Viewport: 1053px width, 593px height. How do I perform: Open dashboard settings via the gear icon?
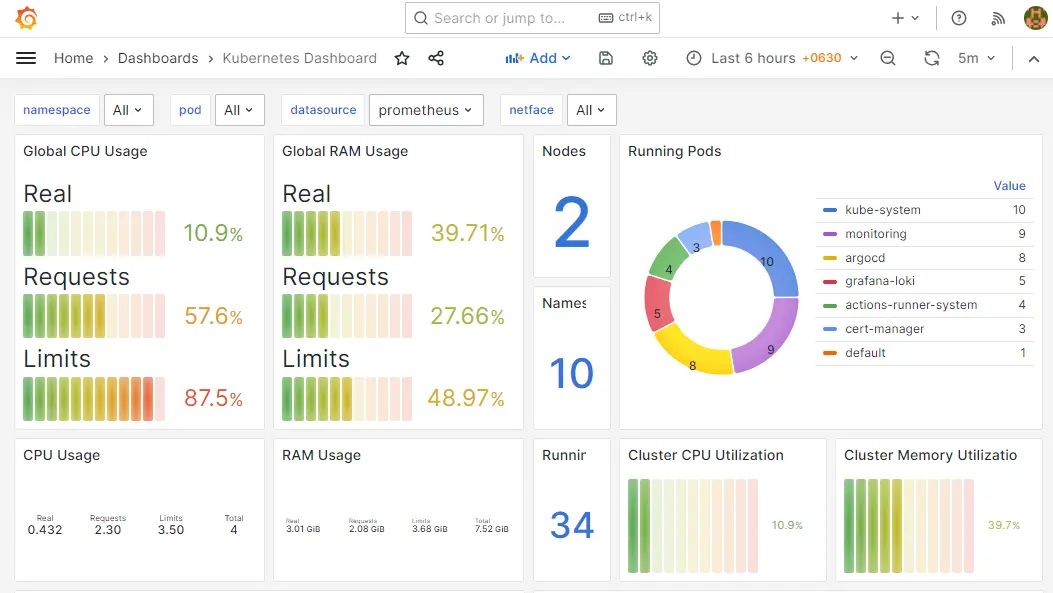(x=650, y=59)
